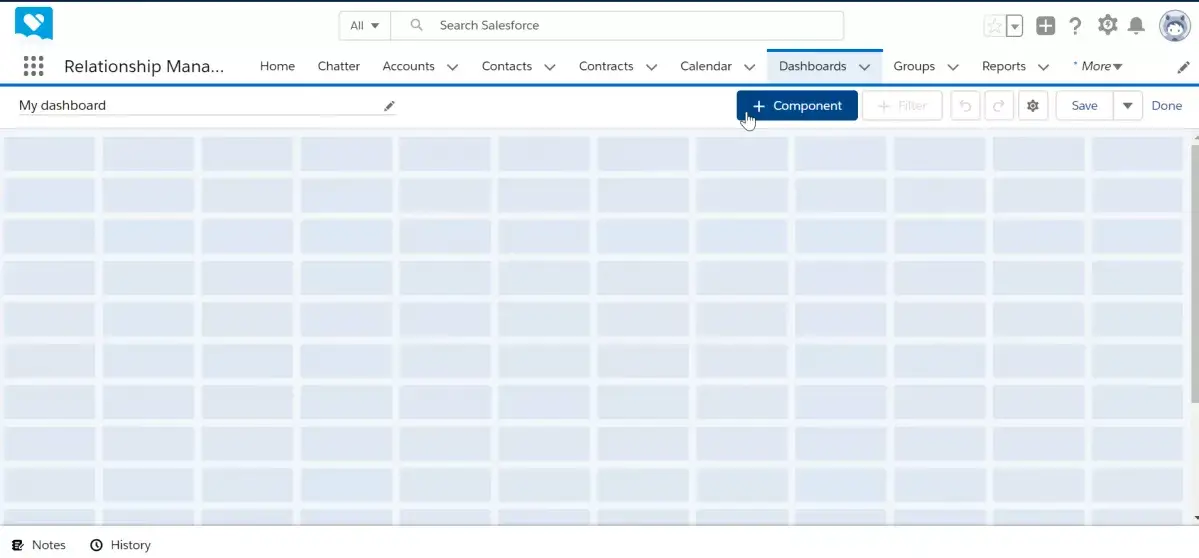Edit the navigation bar with the pencil icon
The height and width of the screenshot is (558, 1199).
(x=1183, y=67)
